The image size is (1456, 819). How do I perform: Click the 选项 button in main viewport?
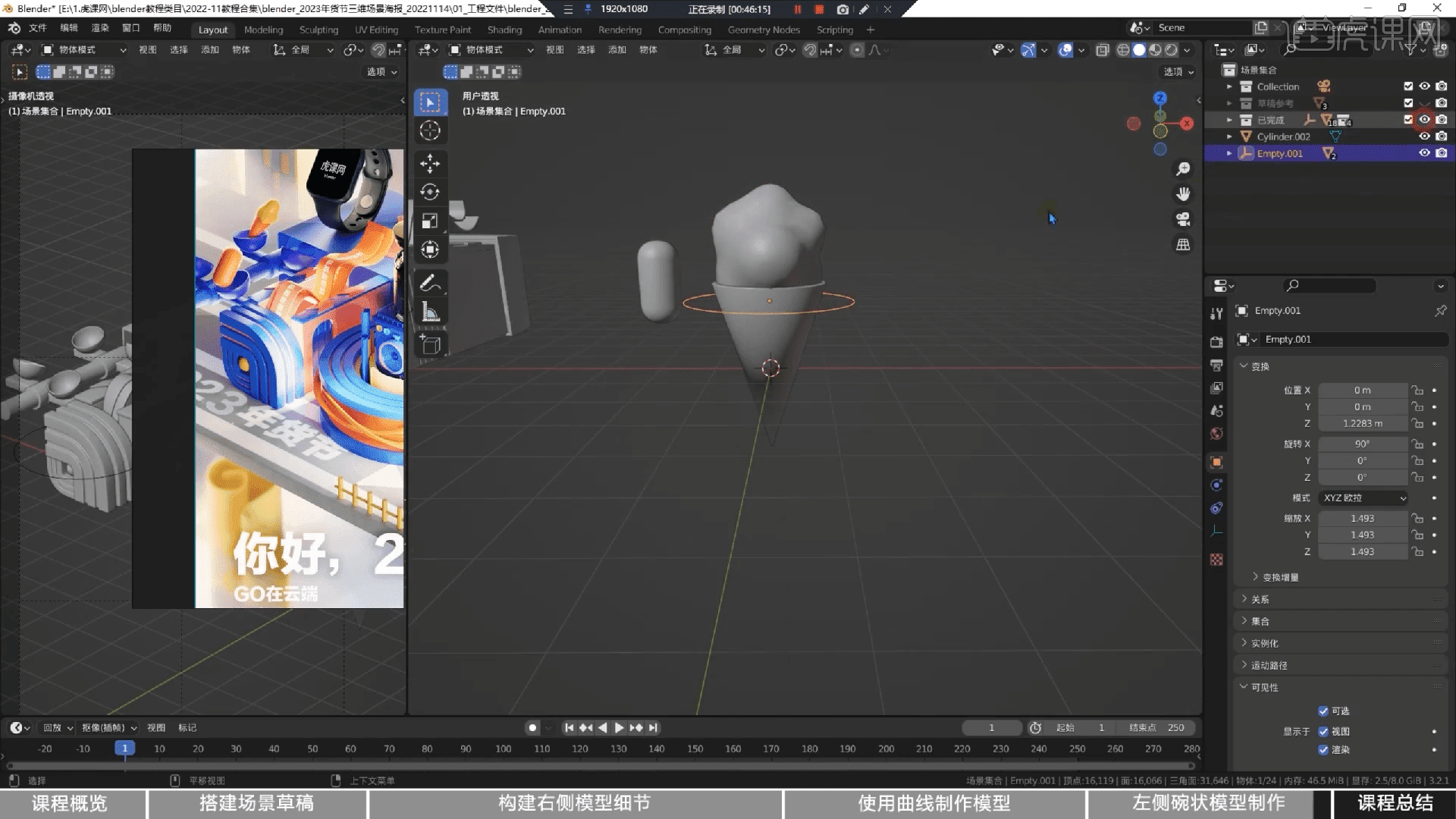(x=1179, y=72)
